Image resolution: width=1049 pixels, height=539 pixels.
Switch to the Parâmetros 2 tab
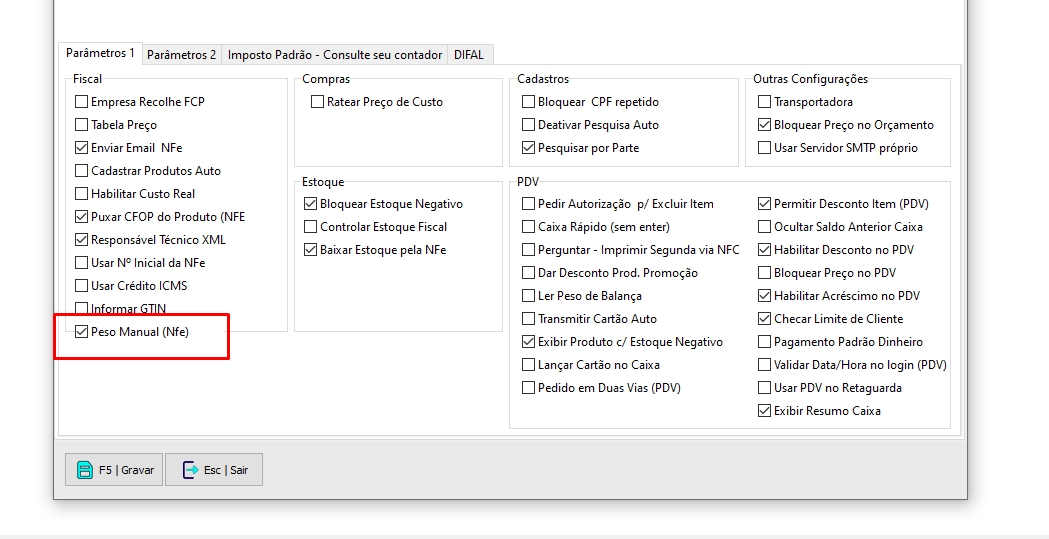click(182, 55)
